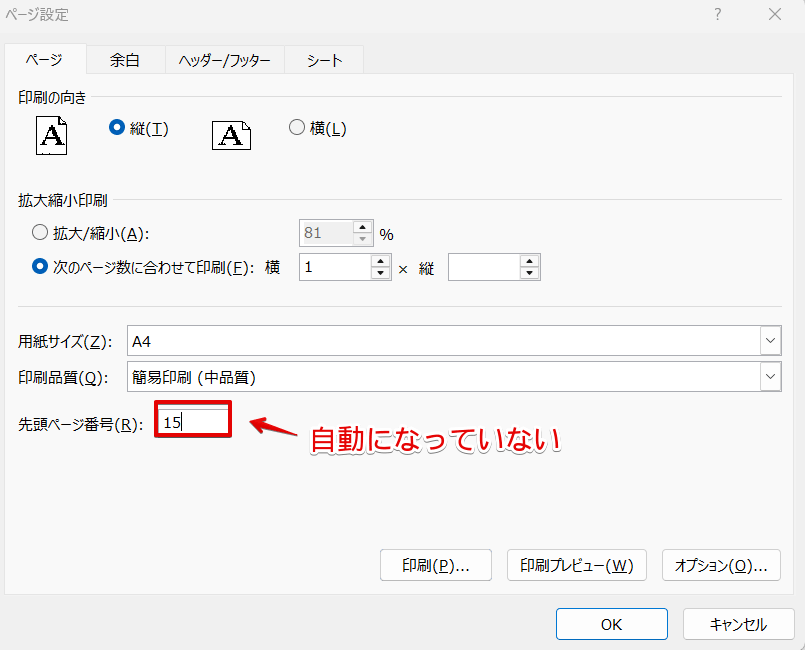Confirm with the OK button
The width and height of the screenshot is (805, 650).
[611, 624]
